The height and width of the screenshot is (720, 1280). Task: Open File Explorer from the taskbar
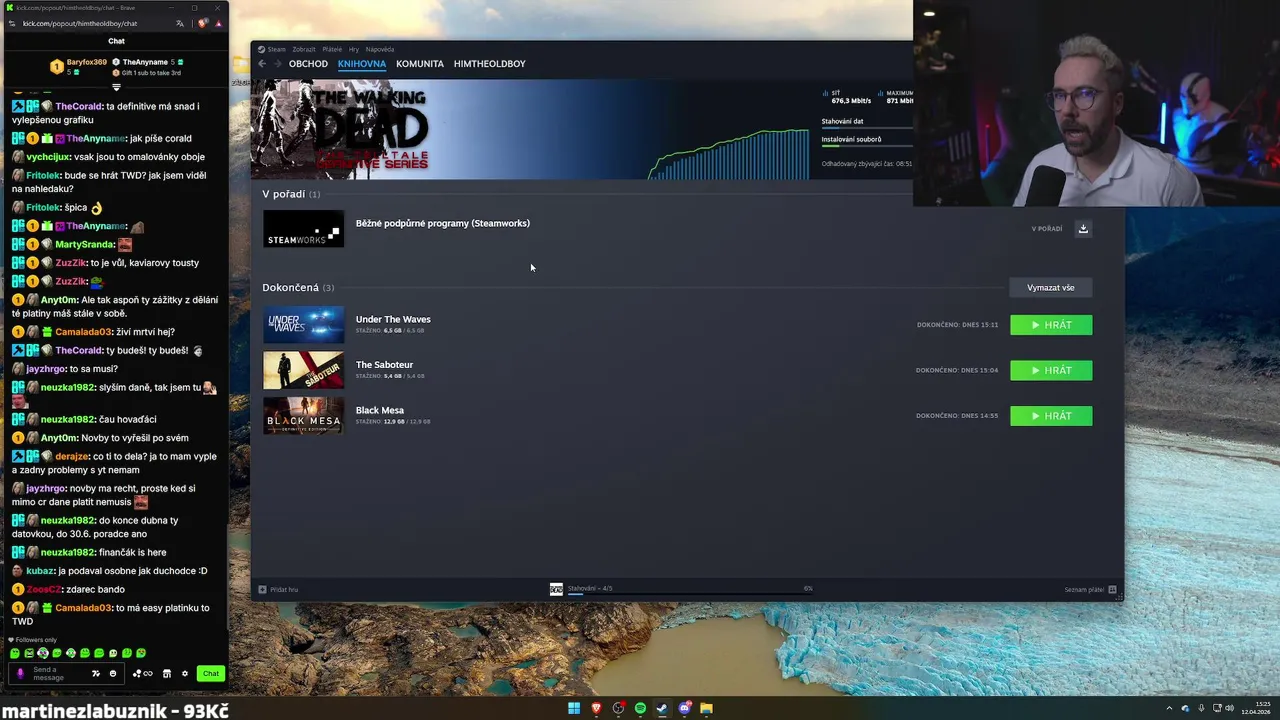[x=706, y=708]
